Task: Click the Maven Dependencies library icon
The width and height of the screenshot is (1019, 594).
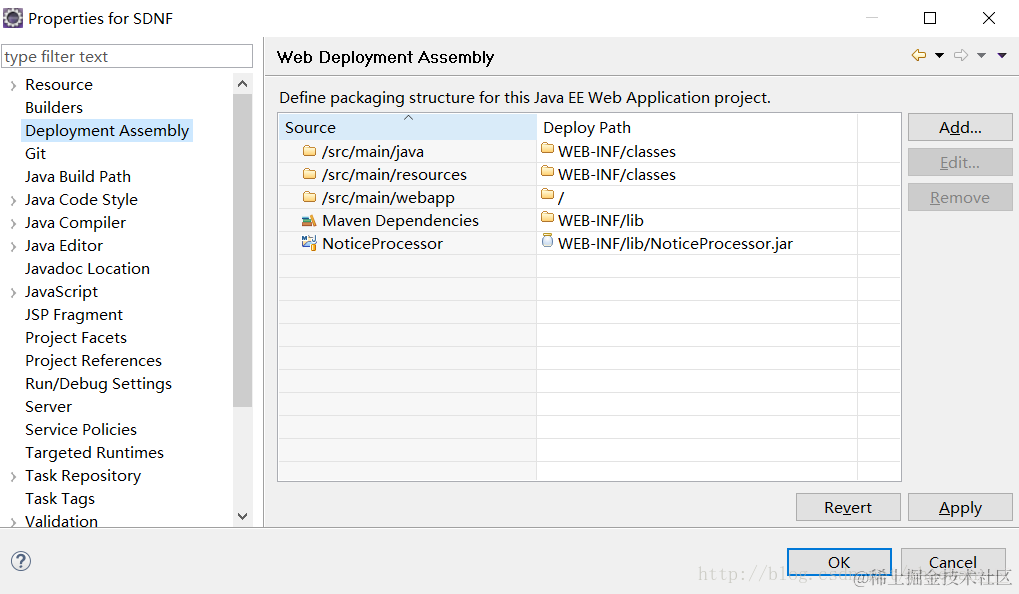Action: pyautogui.click(x=309, y=221)
